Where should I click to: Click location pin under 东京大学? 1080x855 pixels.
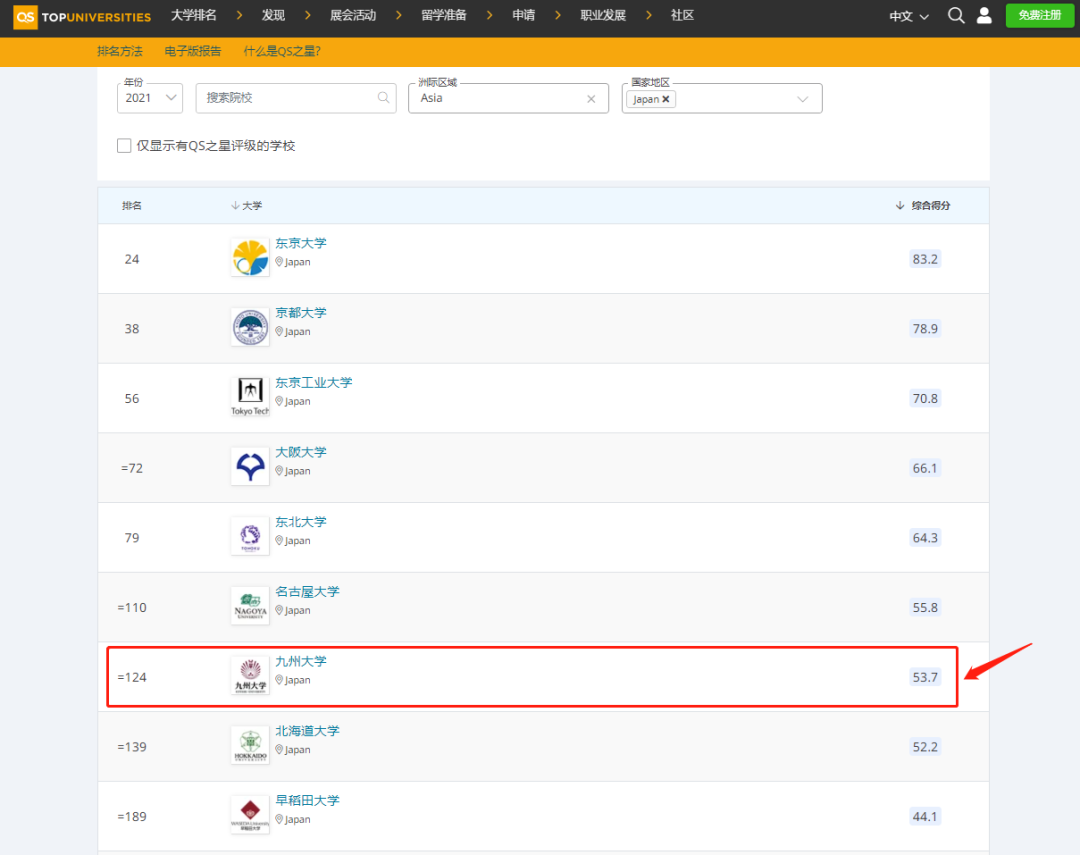[279, 262]
